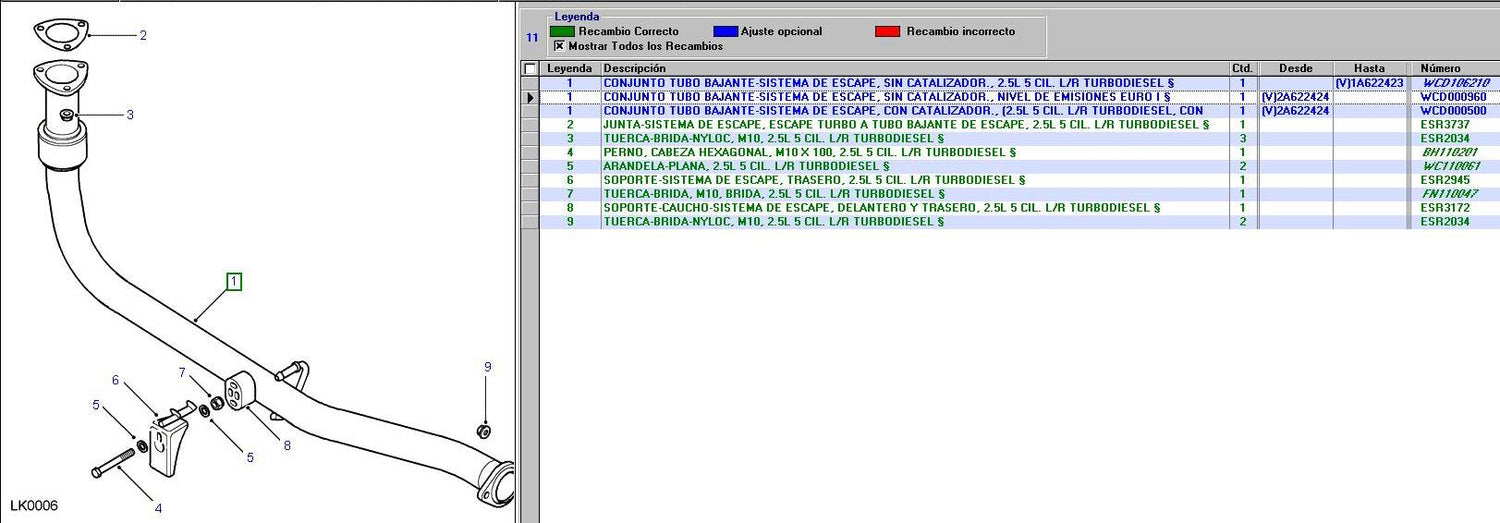Click callout 2 gasket in diagram
The width and height of the screenshot is (1500, 523).
coord(143,36)
